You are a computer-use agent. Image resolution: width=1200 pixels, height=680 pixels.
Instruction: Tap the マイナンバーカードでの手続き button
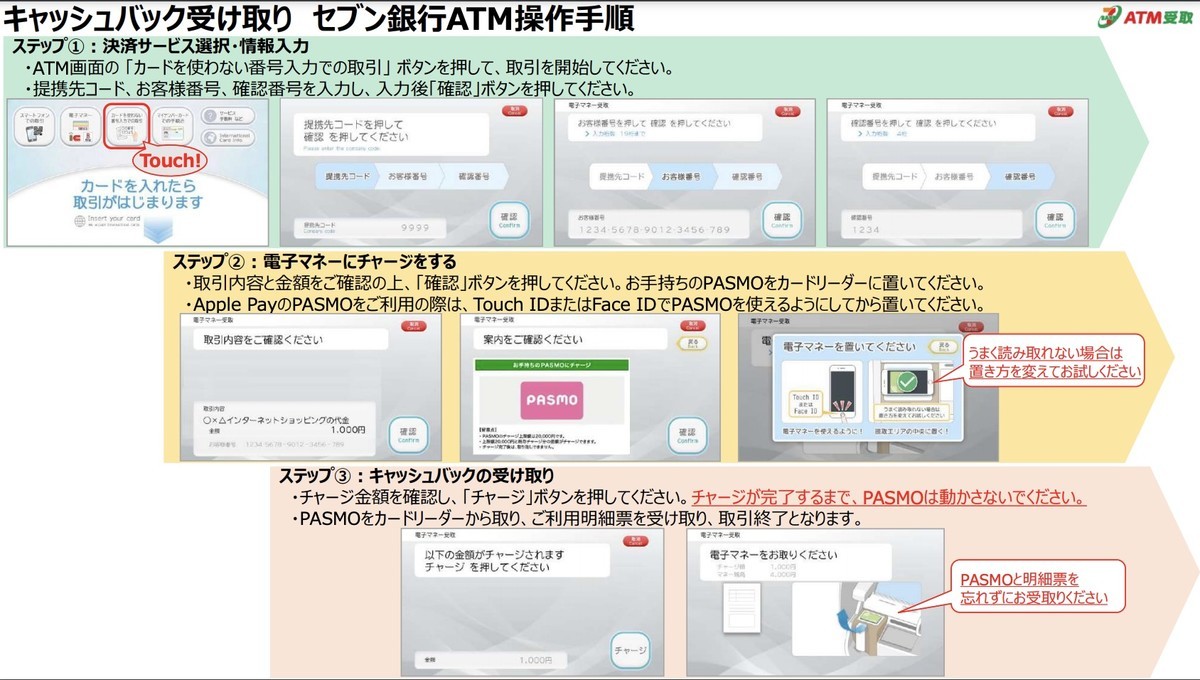tap(172, 127)
